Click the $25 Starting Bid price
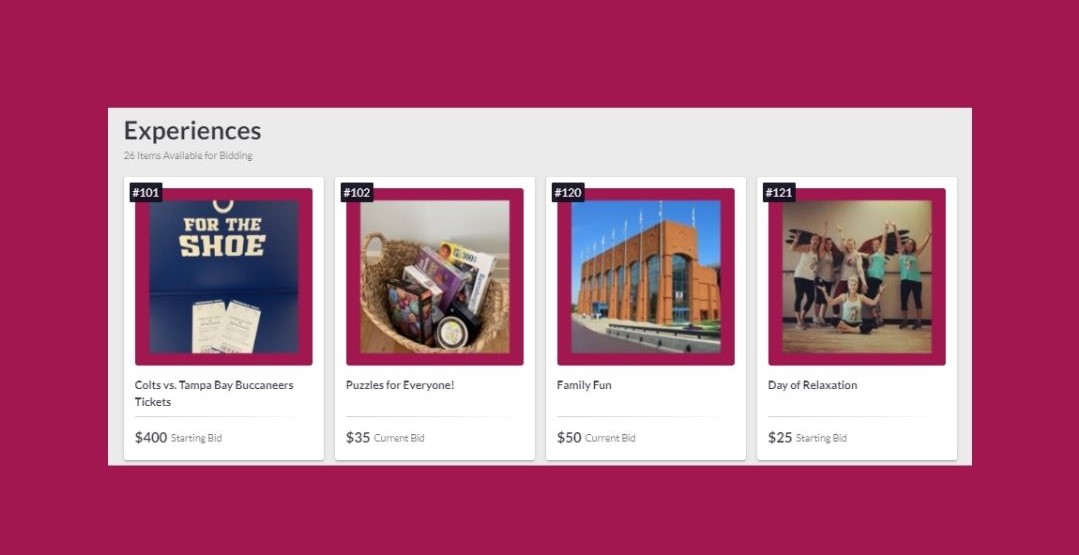 [808, 437]
